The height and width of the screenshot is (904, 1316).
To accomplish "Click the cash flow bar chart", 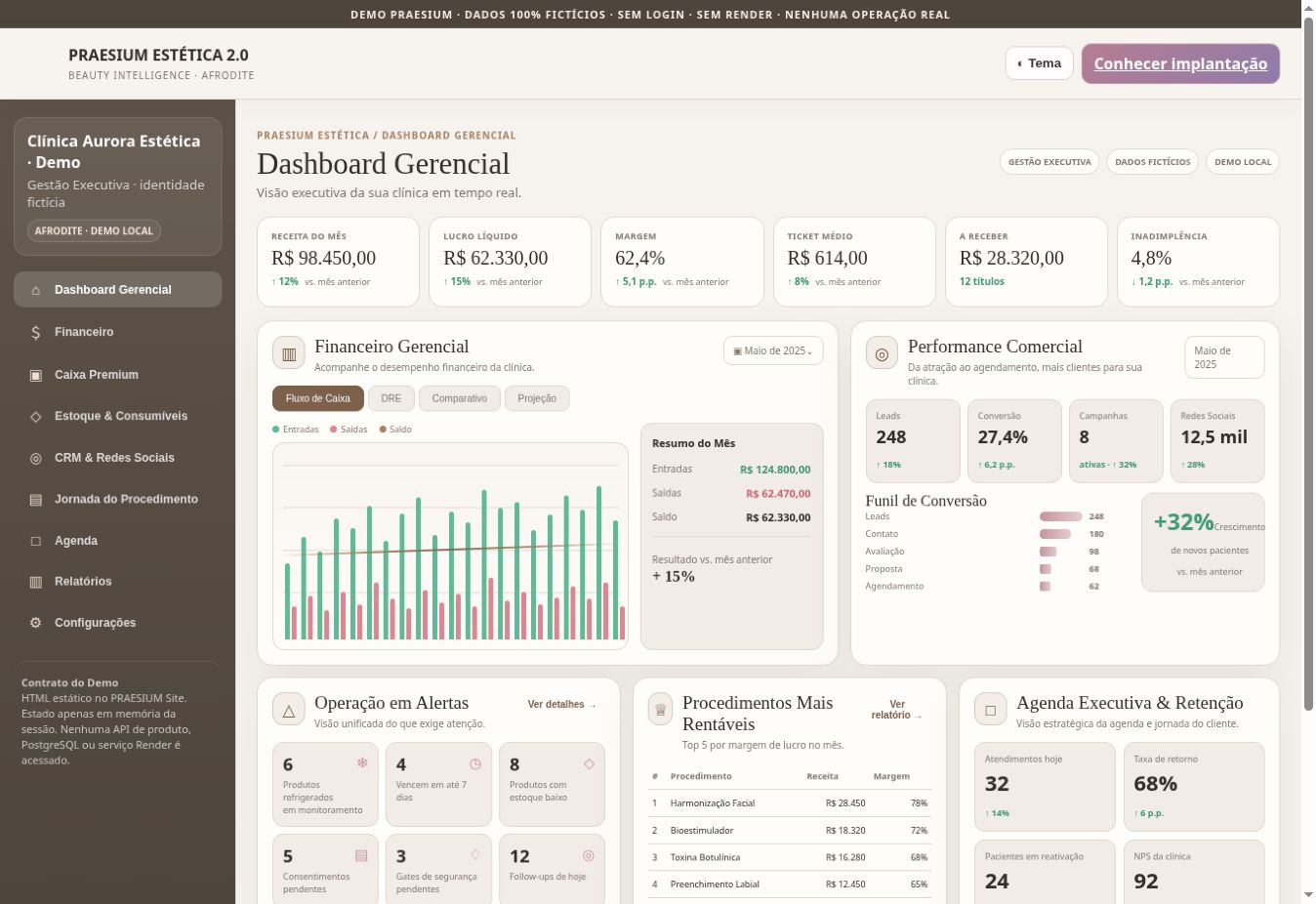I will [450, 546].
